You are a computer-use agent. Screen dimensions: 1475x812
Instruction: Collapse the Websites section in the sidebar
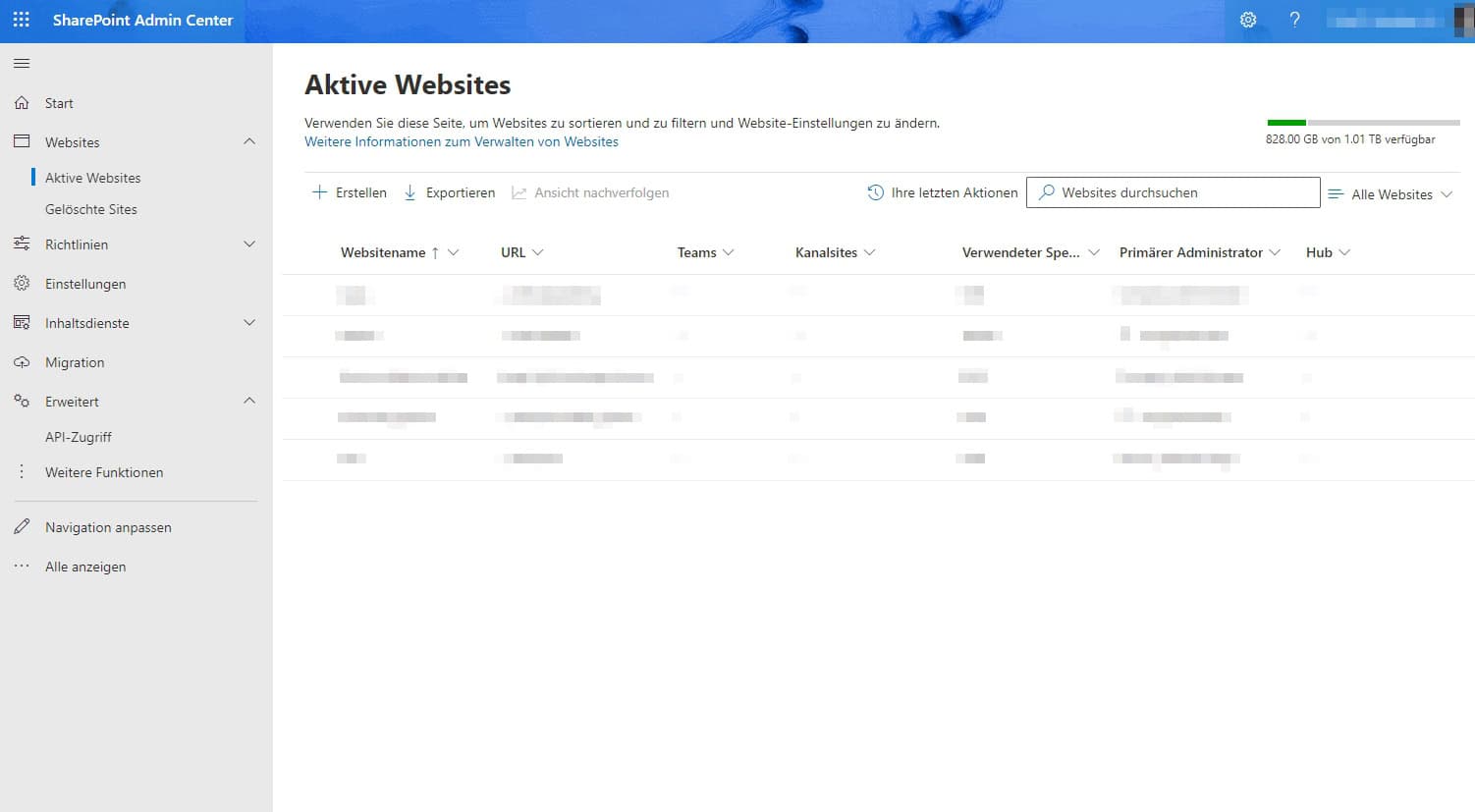(248, 141)
